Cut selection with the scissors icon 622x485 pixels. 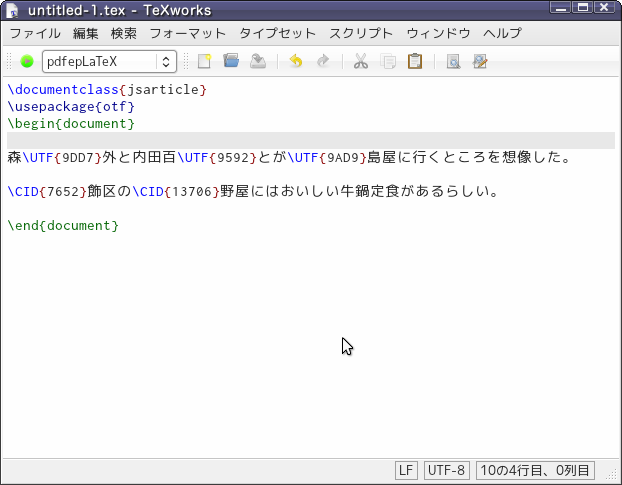click(x=361, y=61)
